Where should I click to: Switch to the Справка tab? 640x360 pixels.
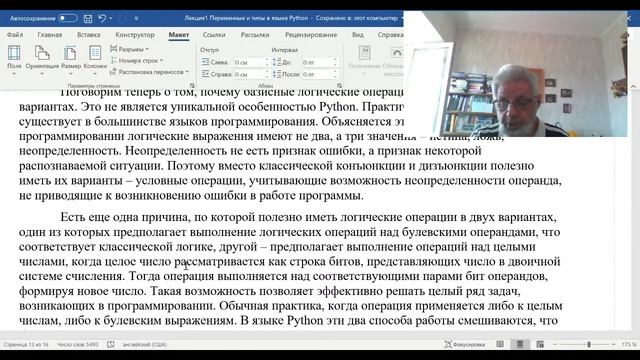pos(390,35)
